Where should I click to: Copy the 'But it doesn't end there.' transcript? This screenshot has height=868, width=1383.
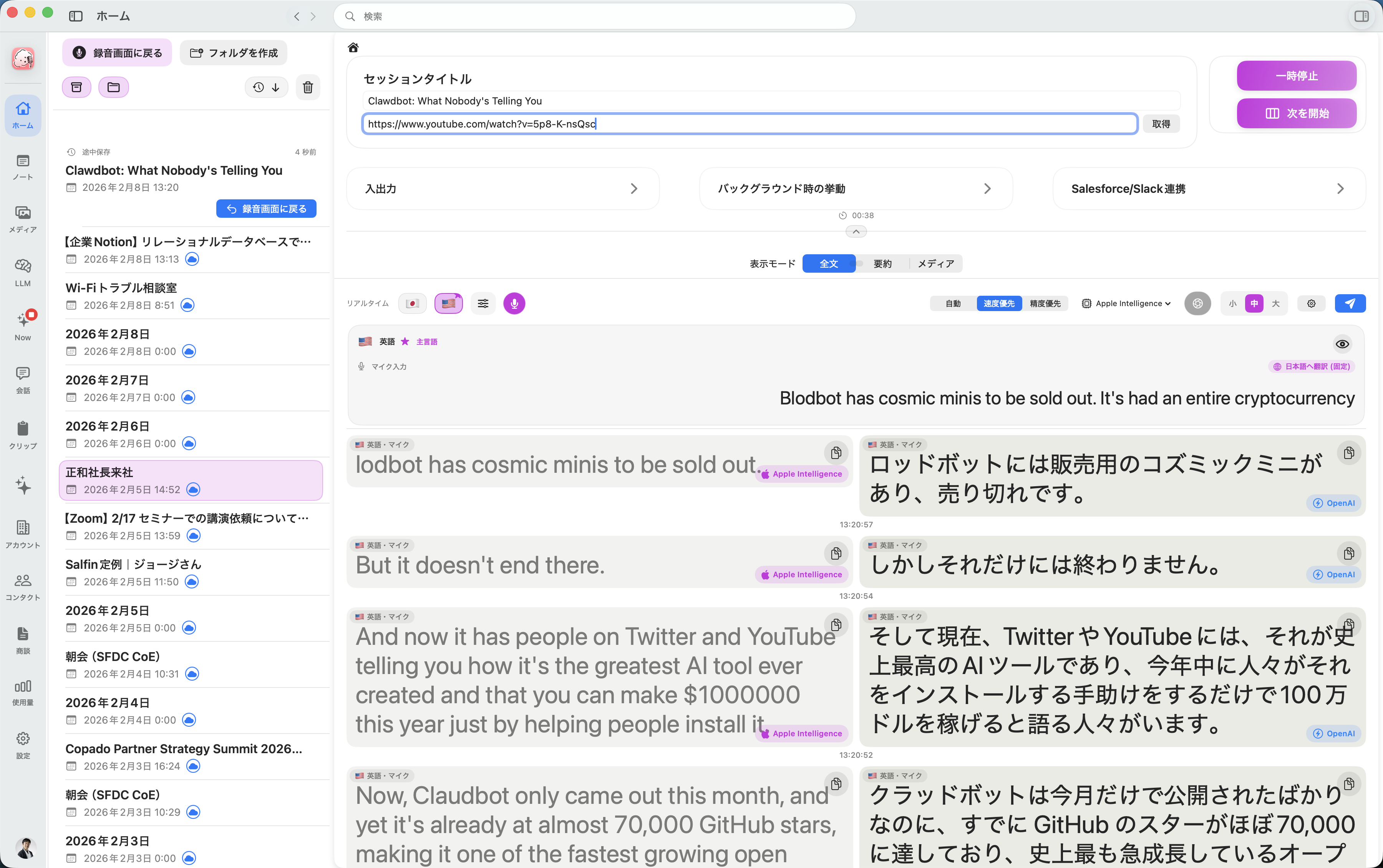(836, 553)
